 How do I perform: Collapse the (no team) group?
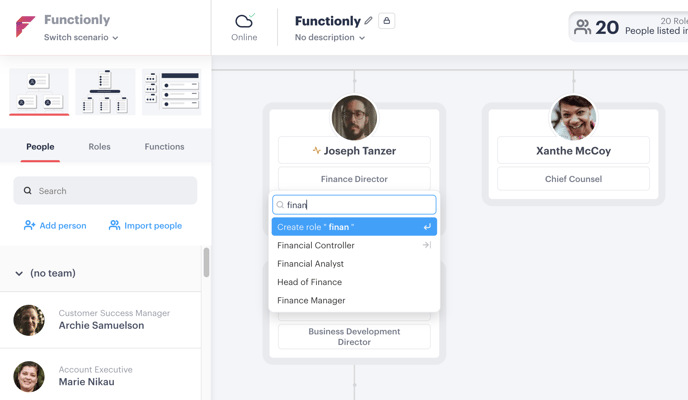19,273
